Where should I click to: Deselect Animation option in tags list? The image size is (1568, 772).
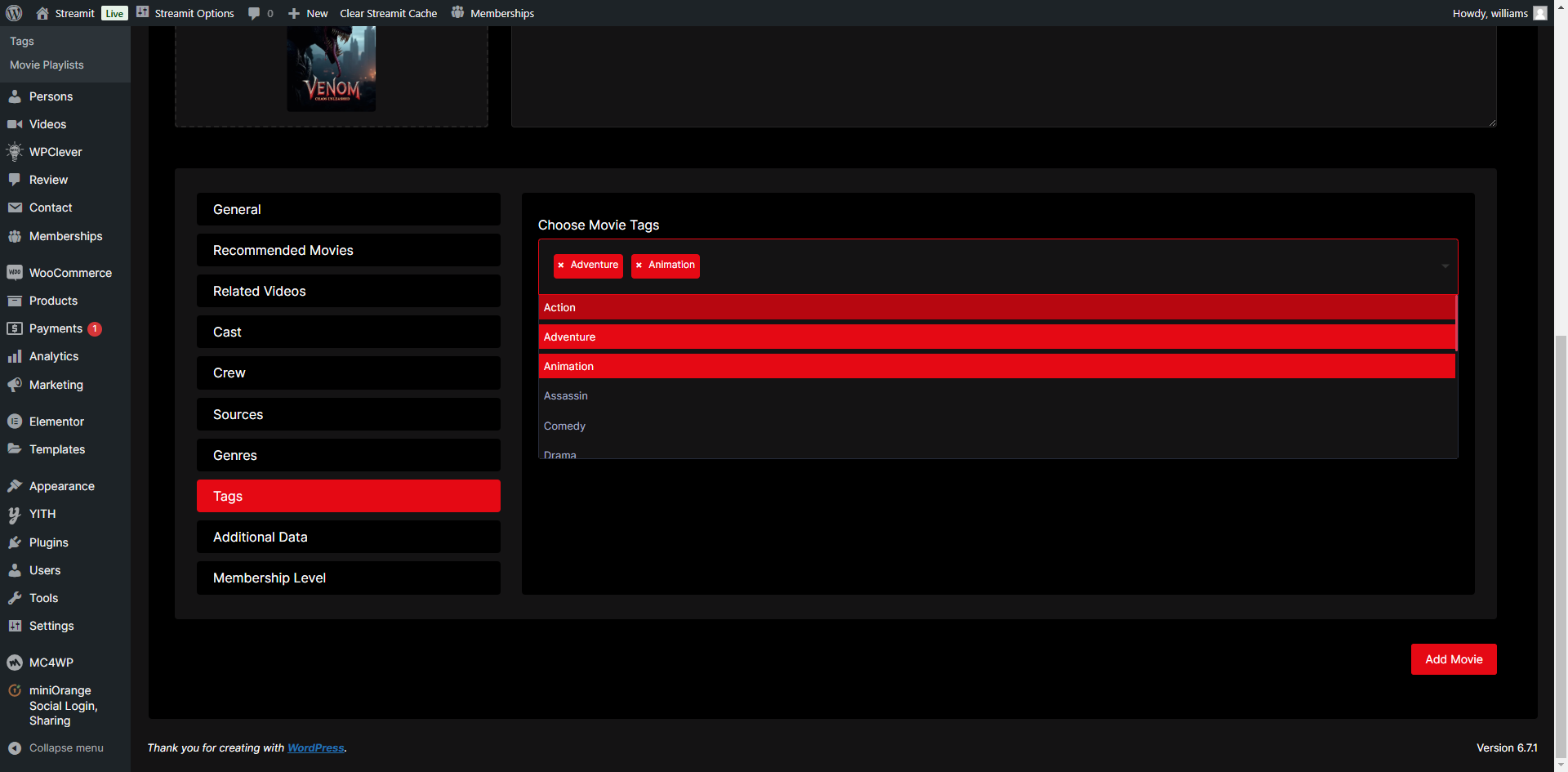pos(996,366)
